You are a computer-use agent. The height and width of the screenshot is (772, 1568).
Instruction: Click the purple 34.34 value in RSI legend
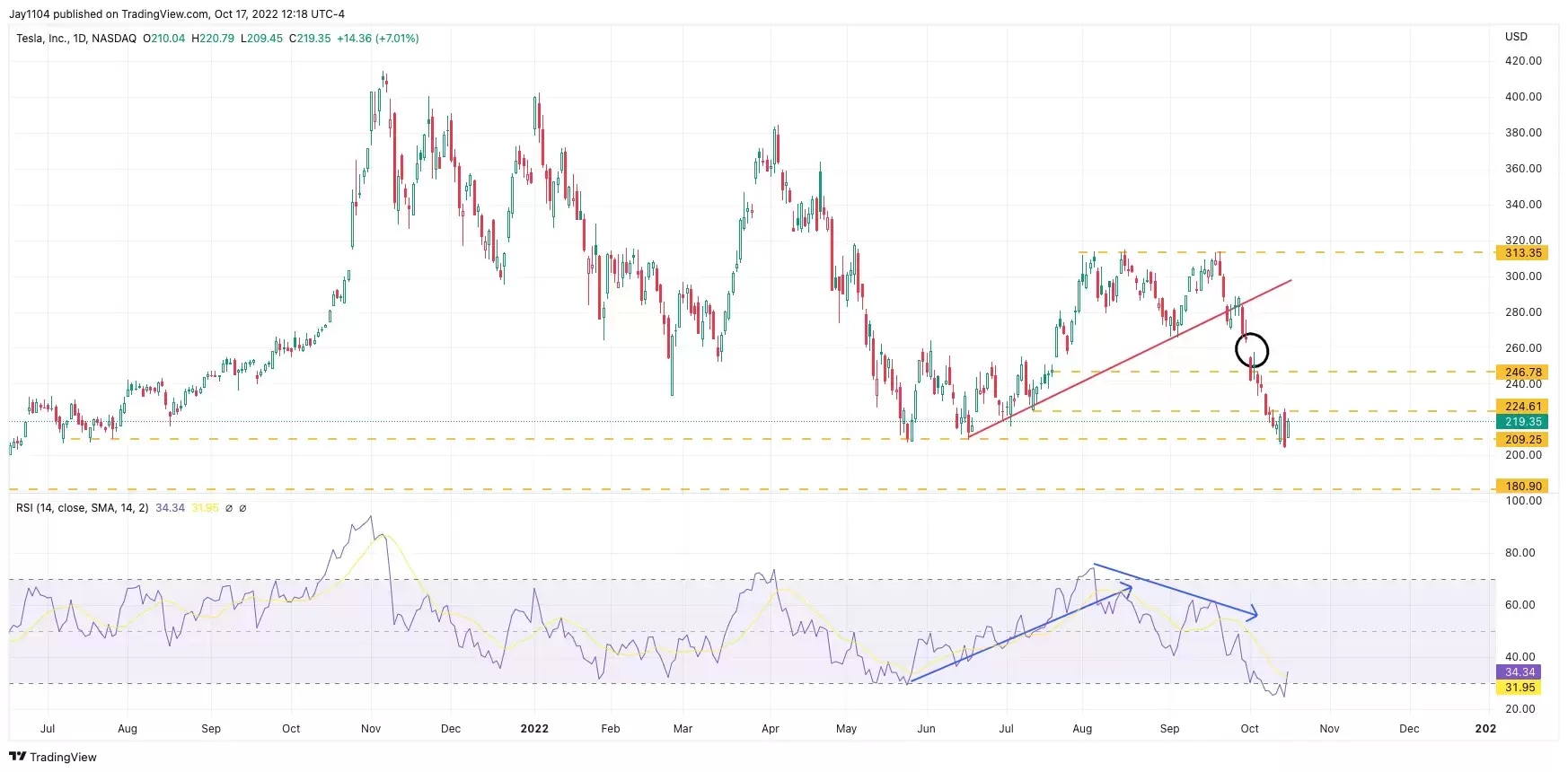tap(170, 508)
